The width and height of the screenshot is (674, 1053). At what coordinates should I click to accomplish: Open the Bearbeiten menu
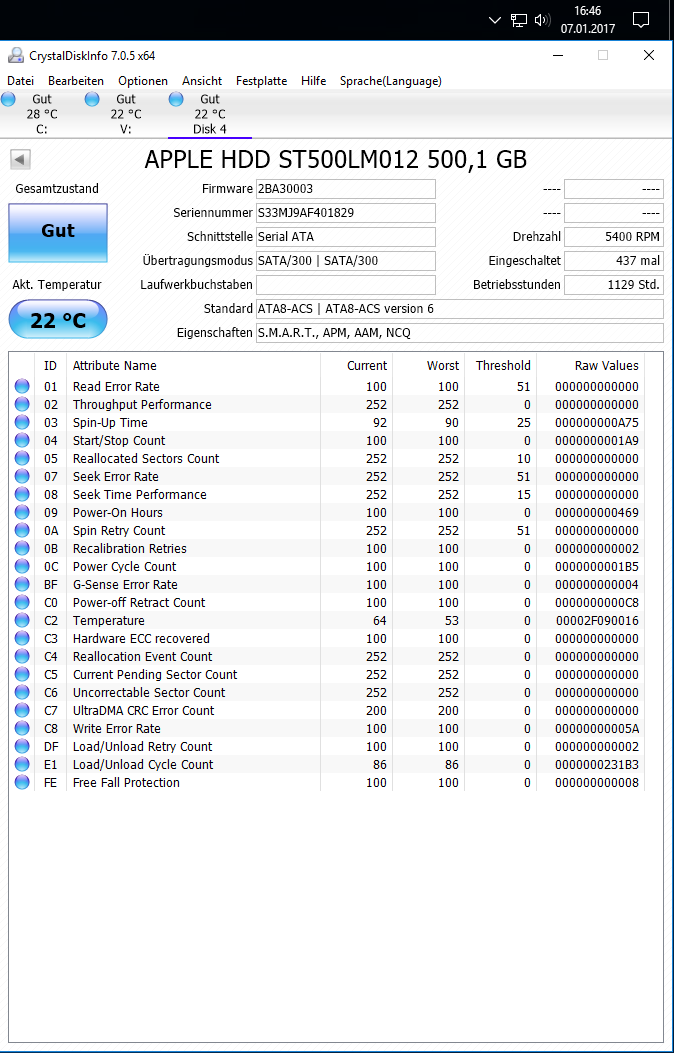click(76, 81)
